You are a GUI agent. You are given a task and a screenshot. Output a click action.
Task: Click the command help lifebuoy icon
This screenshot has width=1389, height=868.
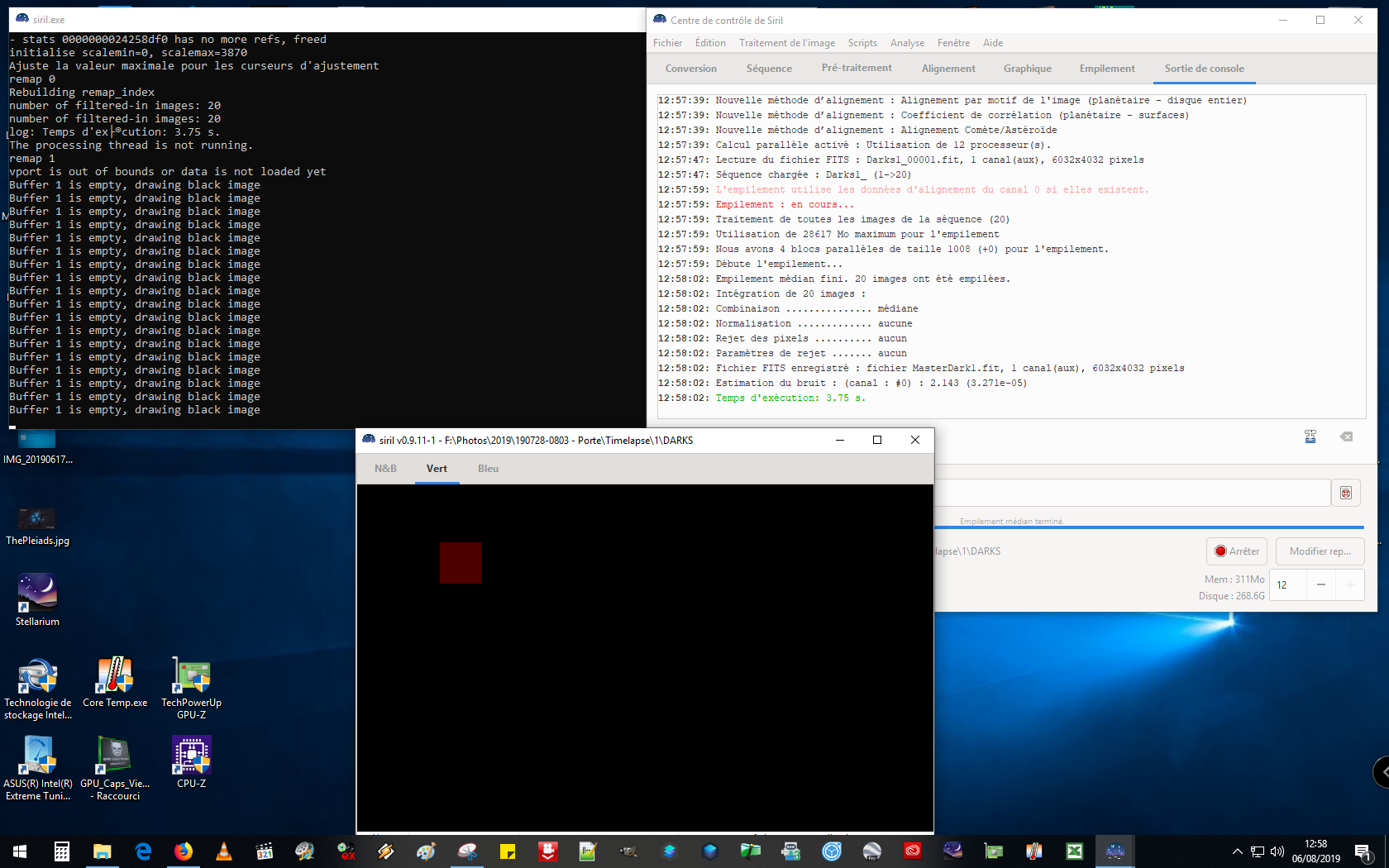[x=1346, y=493]
